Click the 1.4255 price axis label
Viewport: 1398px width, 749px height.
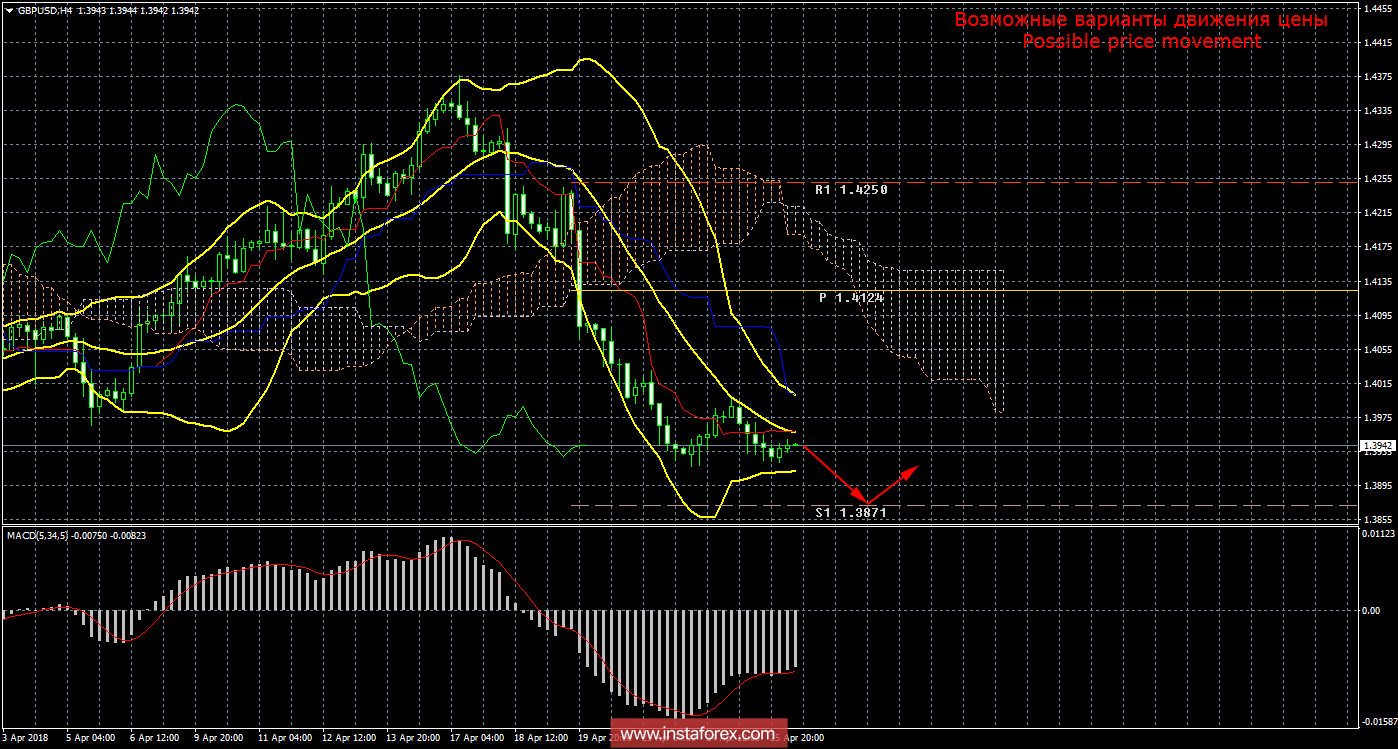(x=1378, y=179)
